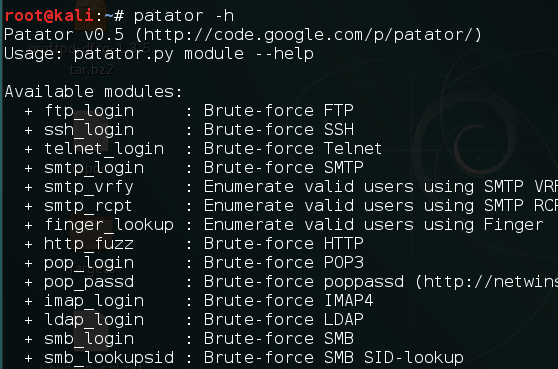
Task: Click the smtp_rcpt module entry
Action: [x=88, y=206]
